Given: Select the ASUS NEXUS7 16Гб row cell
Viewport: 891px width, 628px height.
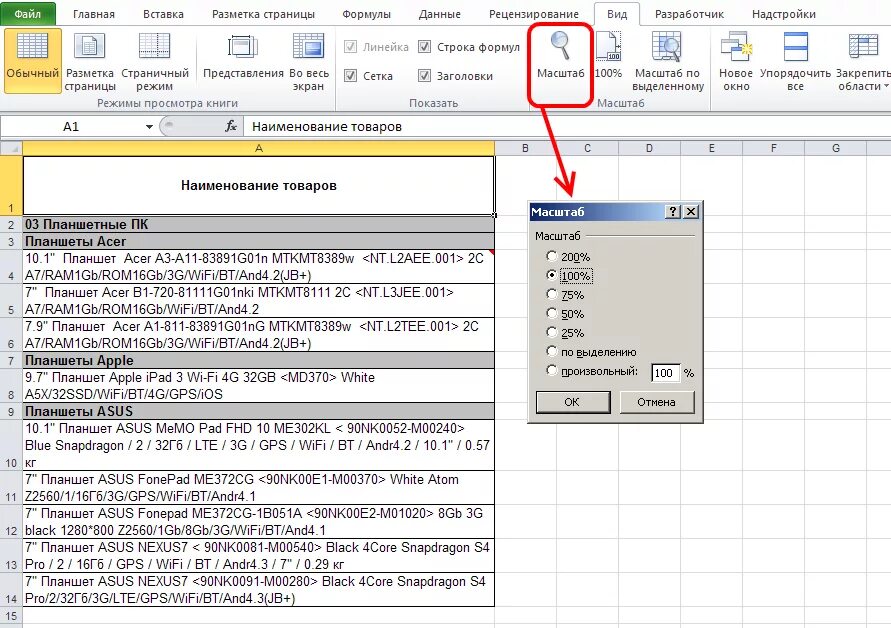Looking at the screenshot, I should [x=259, y=555].
